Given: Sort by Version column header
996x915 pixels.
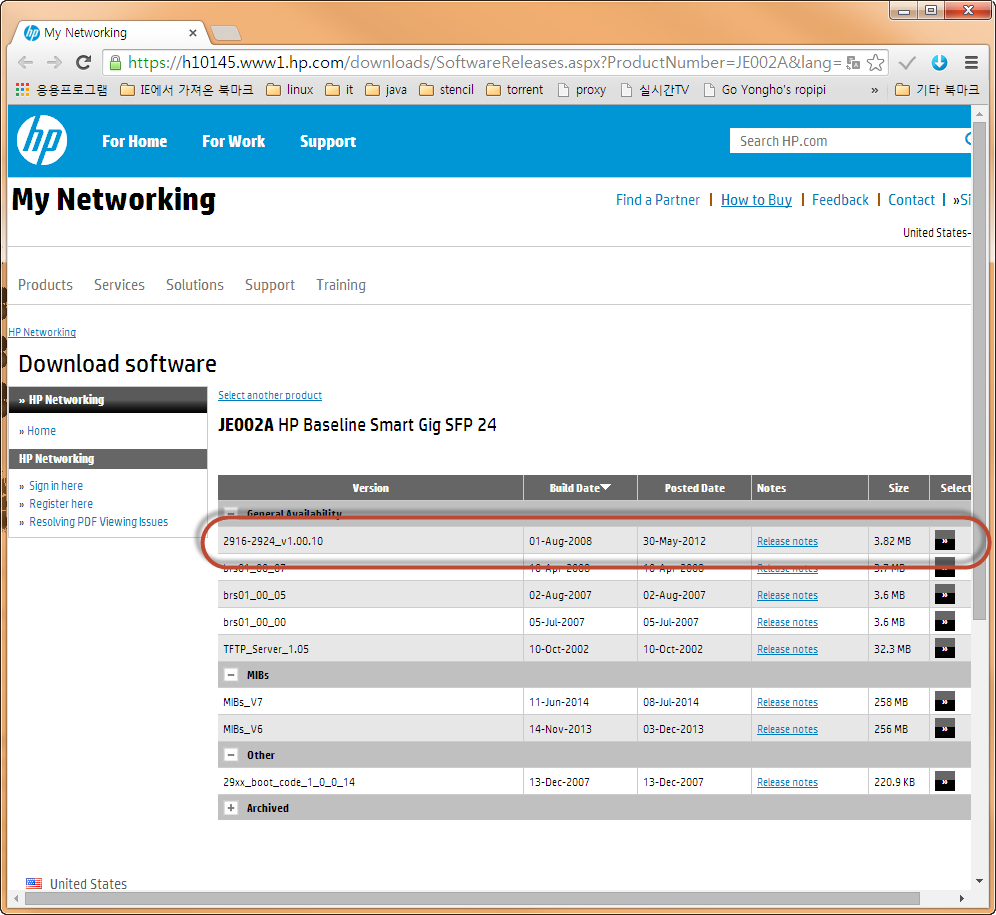Looking at the screenshot, I should 370,487.
